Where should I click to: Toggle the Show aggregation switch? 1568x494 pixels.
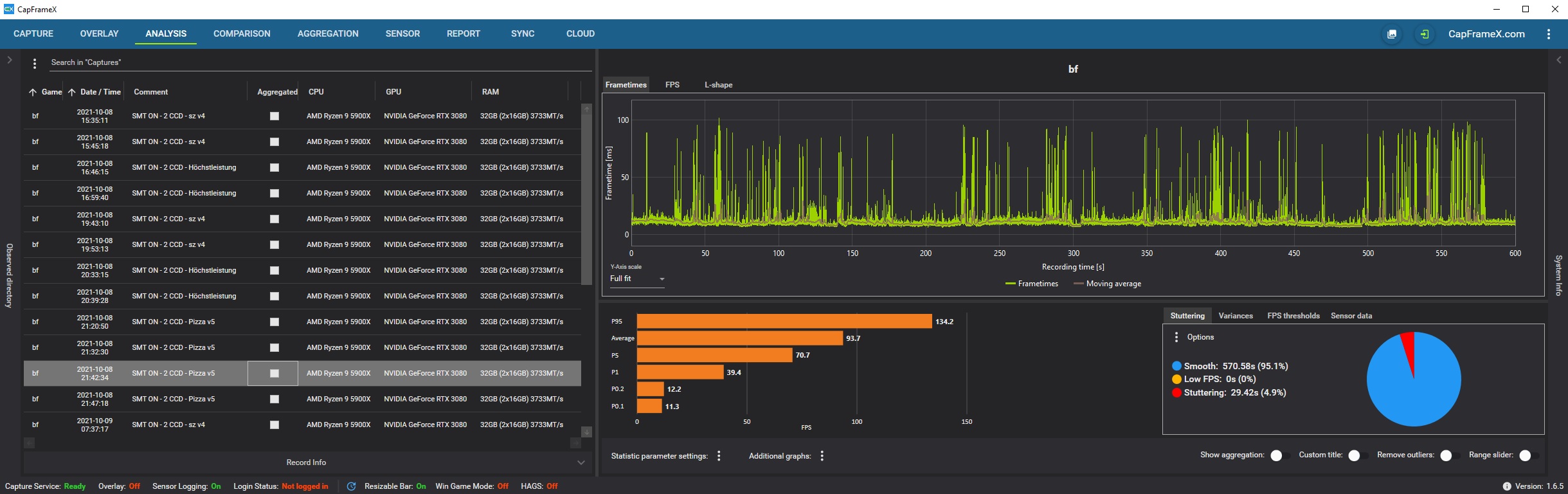tap(1279, 455)
